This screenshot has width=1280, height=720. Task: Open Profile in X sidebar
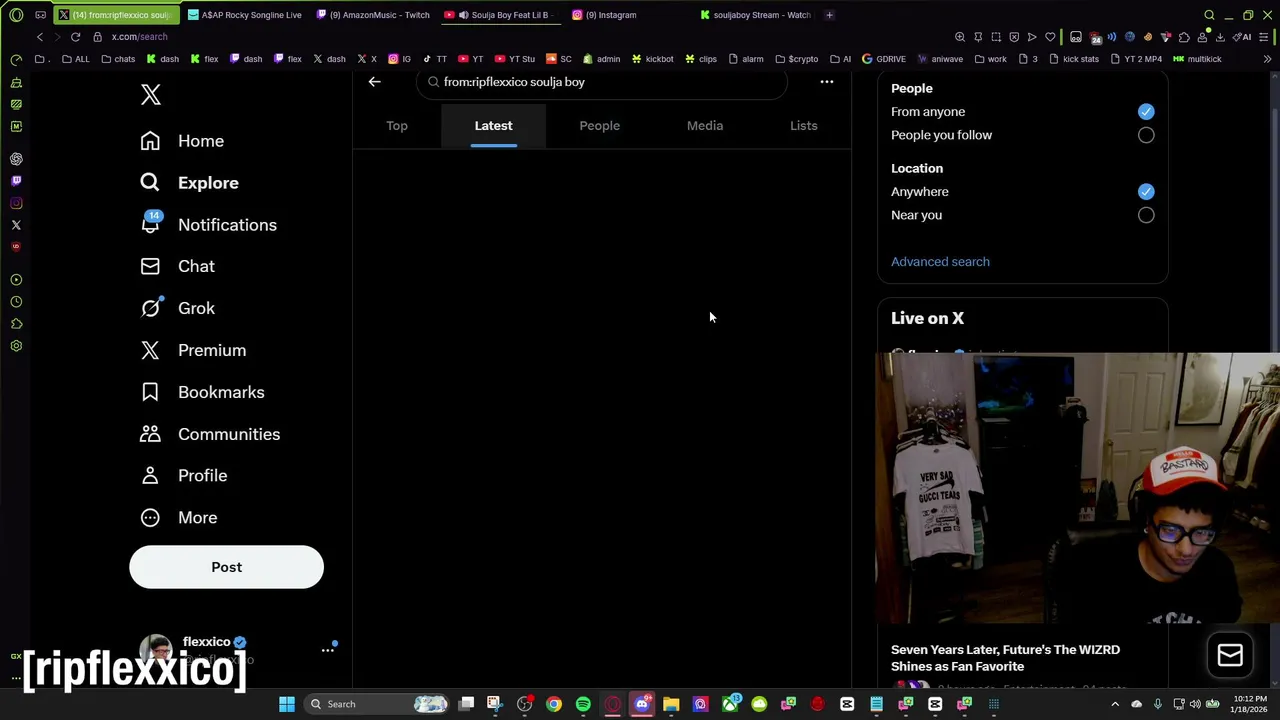click(183, 476)
